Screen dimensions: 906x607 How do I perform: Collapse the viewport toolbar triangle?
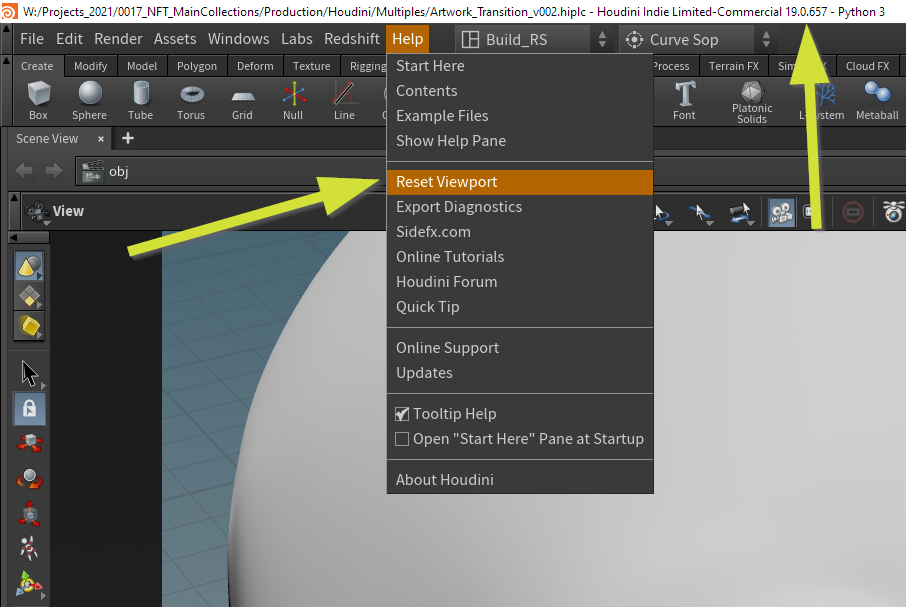pos(14,198)
